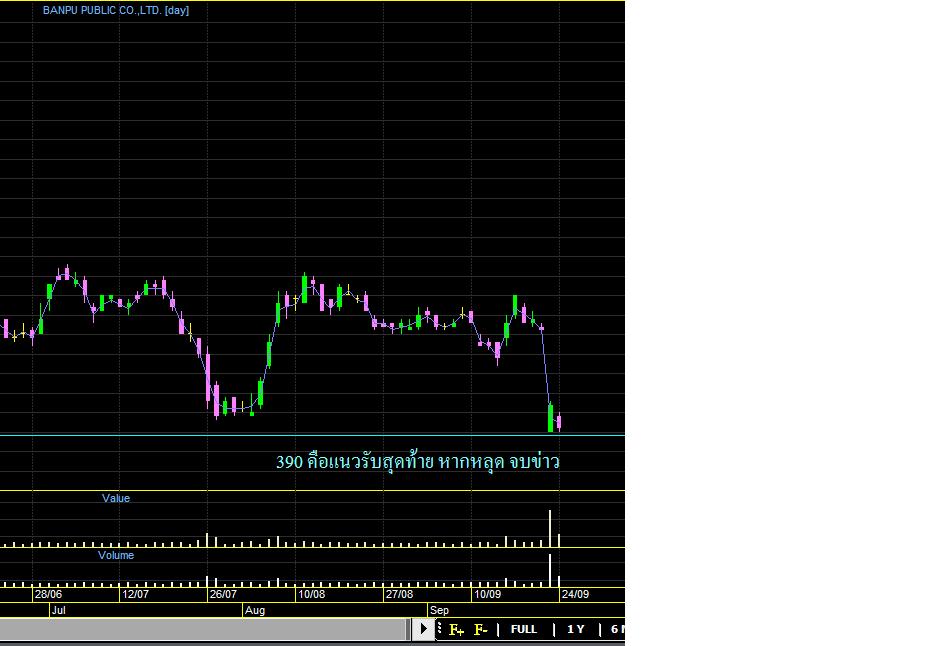Select the Volume panel label
Image resolution: width=937 pixels, height=646 pixels.
point(116,555)
